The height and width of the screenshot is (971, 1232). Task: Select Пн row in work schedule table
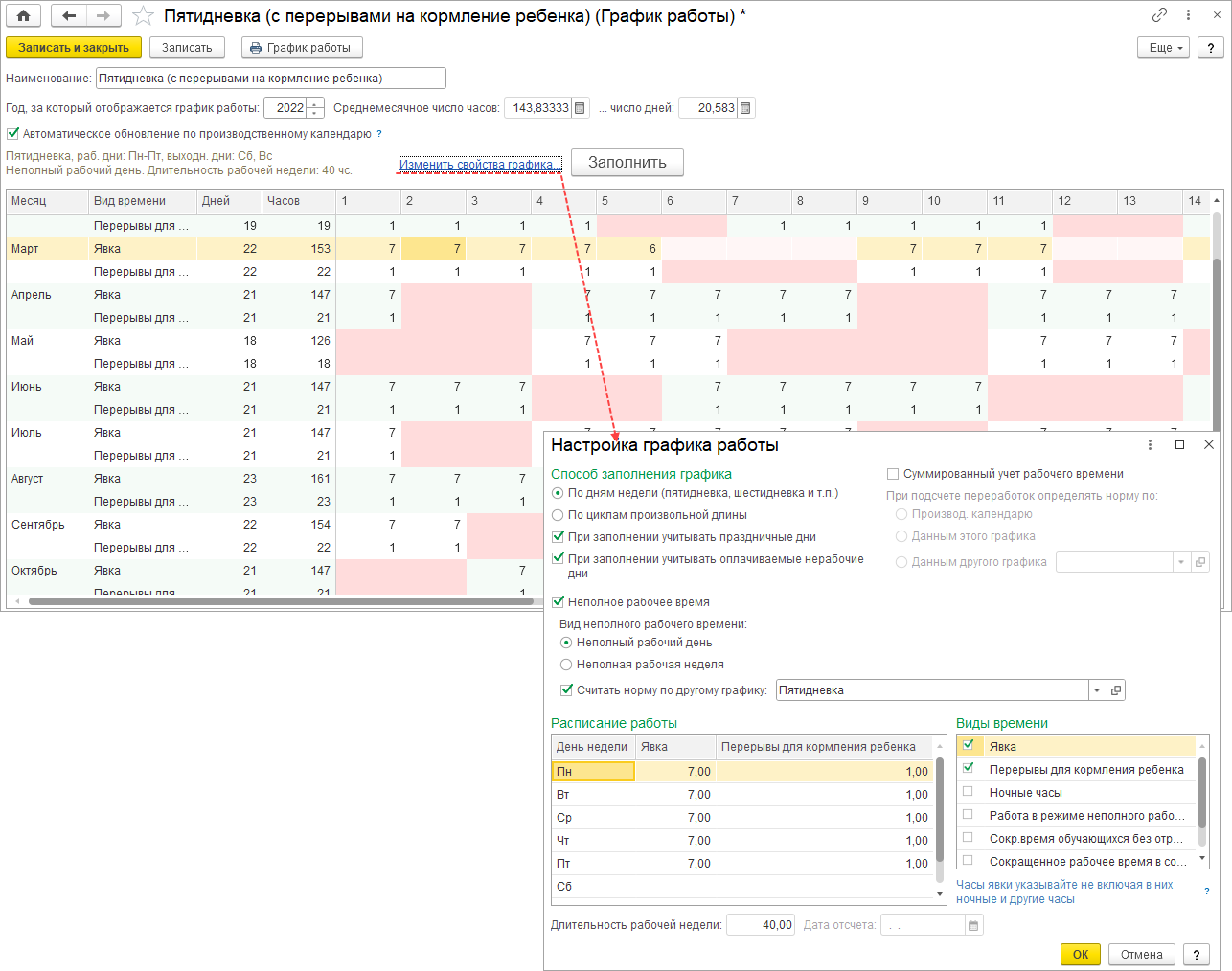(742, 772)
